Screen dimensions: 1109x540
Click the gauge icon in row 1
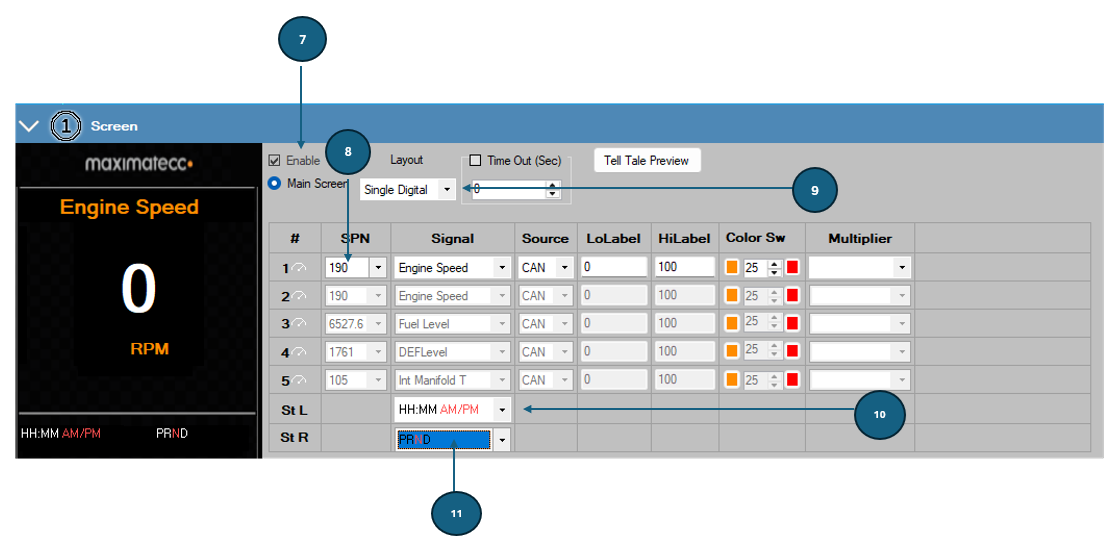click(299, 268)
